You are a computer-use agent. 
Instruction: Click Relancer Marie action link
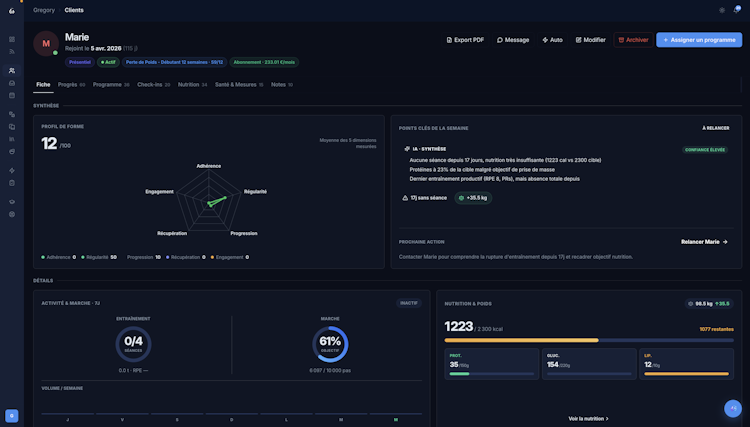704,242
